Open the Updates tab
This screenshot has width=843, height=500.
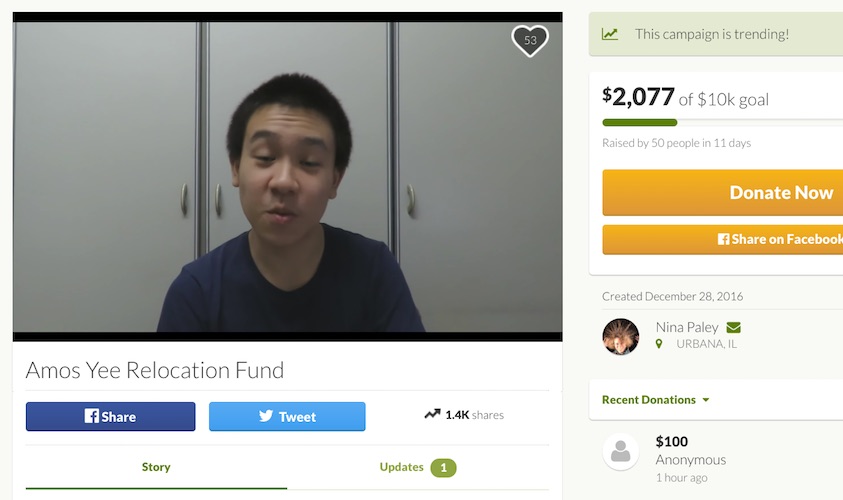[x=402, y=467]
